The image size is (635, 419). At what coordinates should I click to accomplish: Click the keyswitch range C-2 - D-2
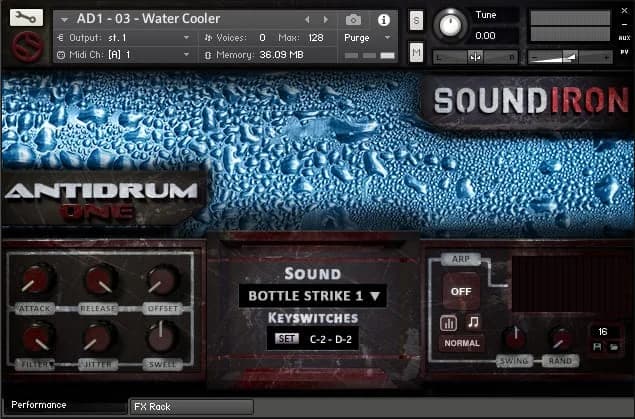coord(330,339)
